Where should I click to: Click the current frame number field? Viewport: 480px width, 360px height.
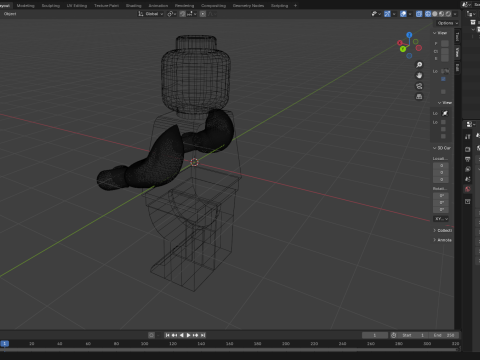coord(375,335)
